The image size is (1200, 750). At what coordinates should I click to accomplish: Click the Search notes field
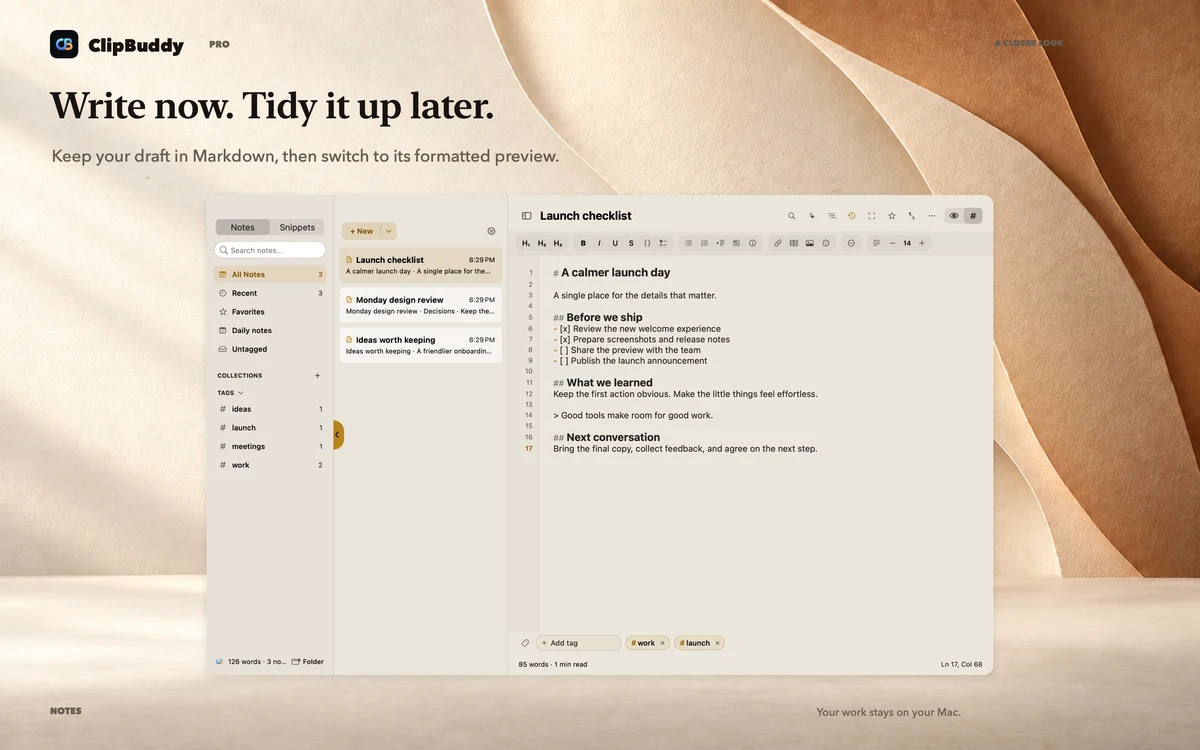[270, 250]
